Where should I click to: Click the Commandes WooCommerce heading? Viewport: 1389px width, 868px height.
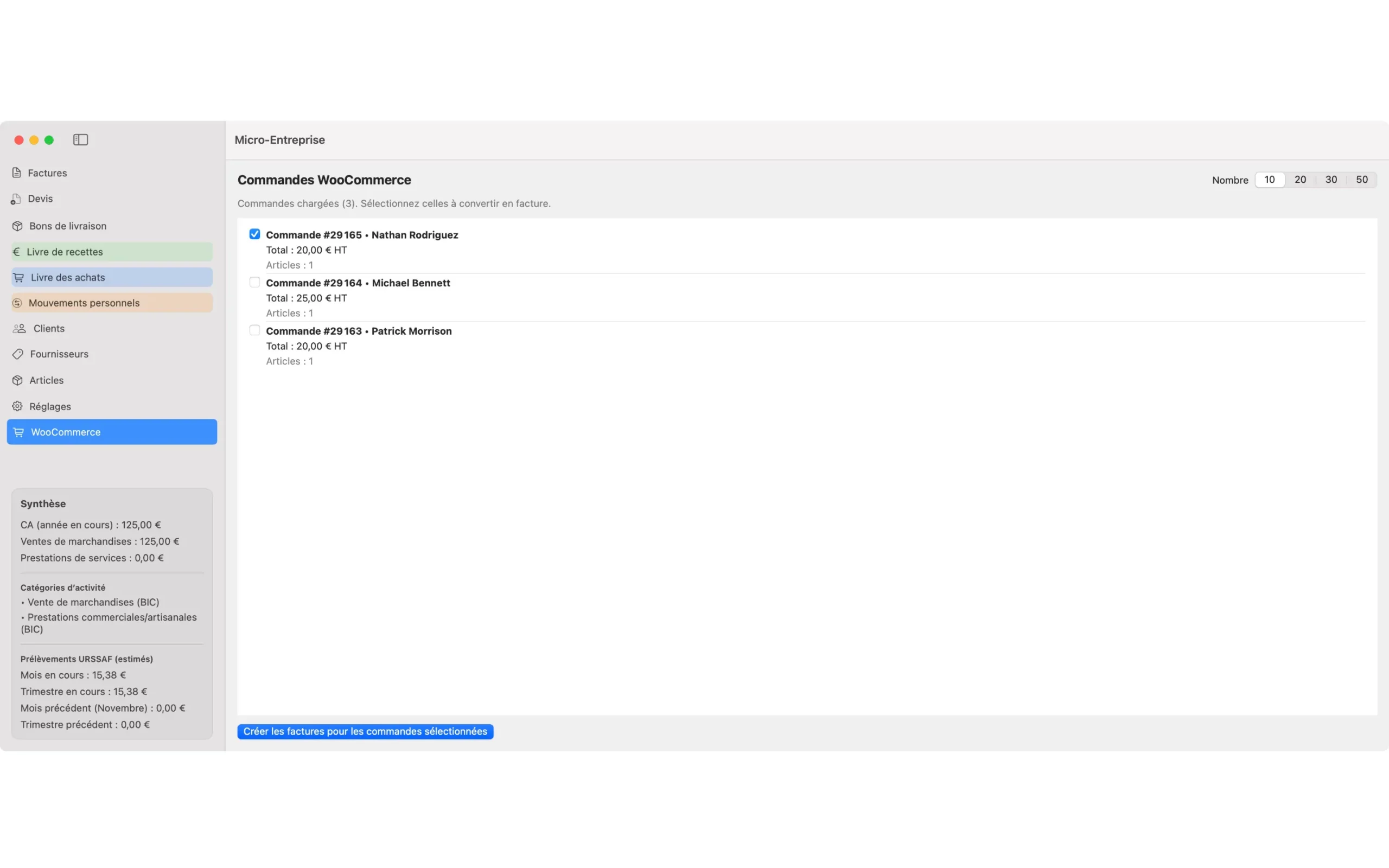[x=324, y=180]
